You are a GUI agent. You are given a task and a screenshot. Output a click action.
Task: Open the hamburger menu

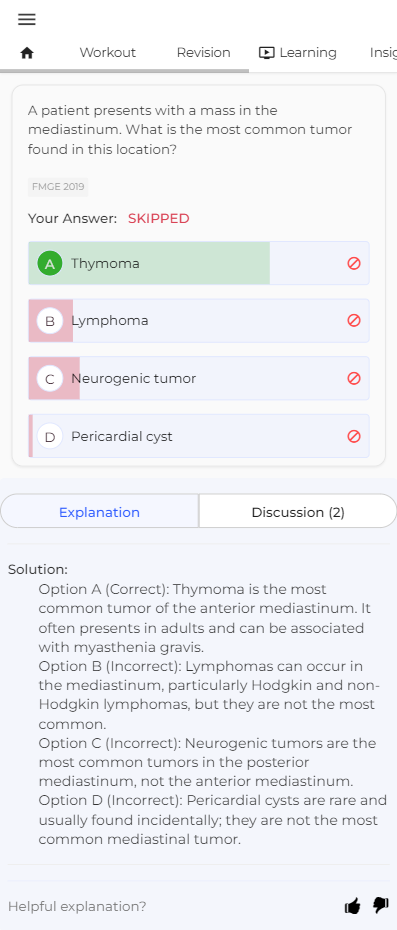[x=27, y=19]
